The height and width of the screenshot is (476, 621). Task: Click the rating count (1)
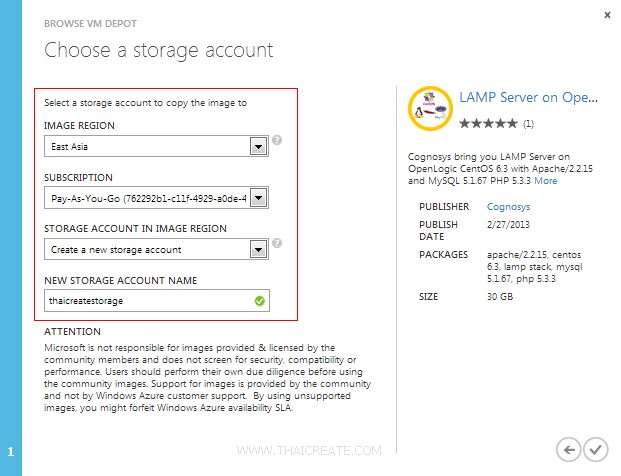coord(528,124)
